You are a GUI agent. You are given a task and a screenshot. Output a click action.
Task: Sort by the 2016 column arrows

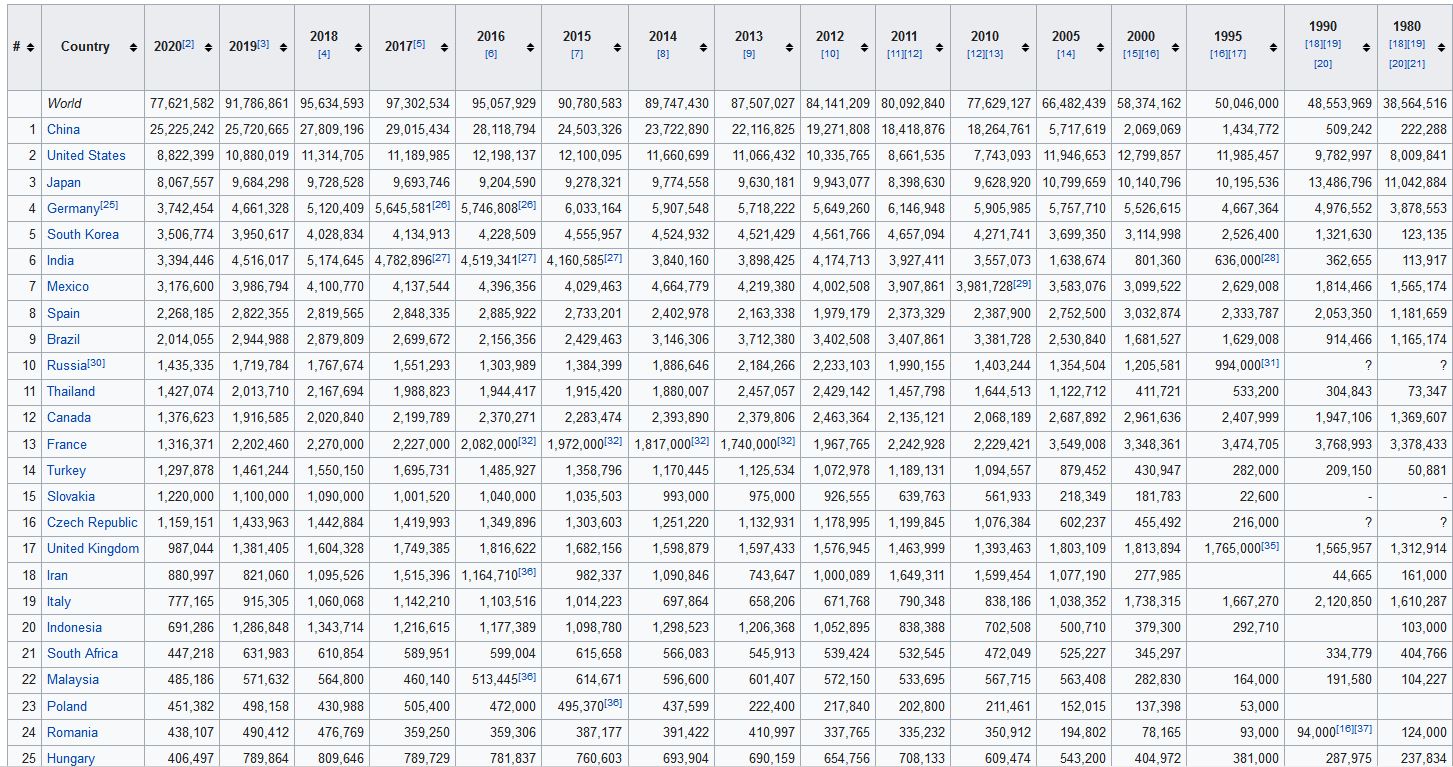tap(531, 47)
